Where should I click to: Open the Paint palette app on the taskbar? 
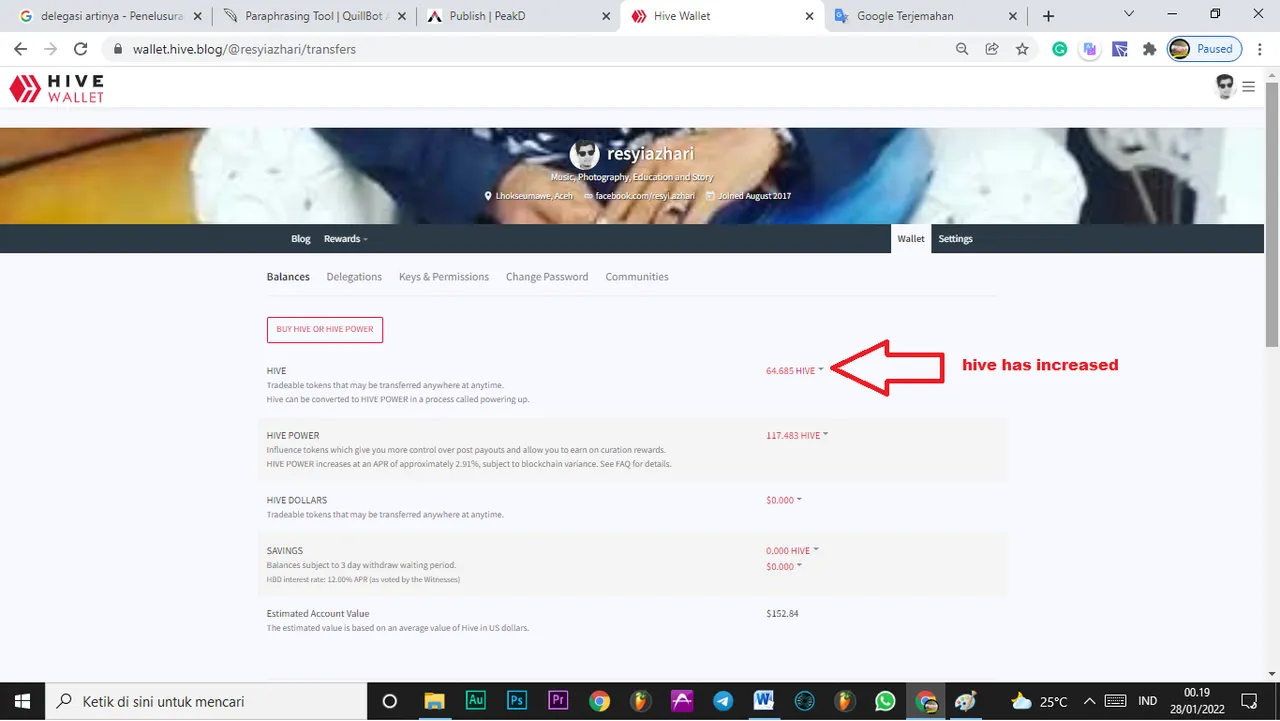coord(965,701)
